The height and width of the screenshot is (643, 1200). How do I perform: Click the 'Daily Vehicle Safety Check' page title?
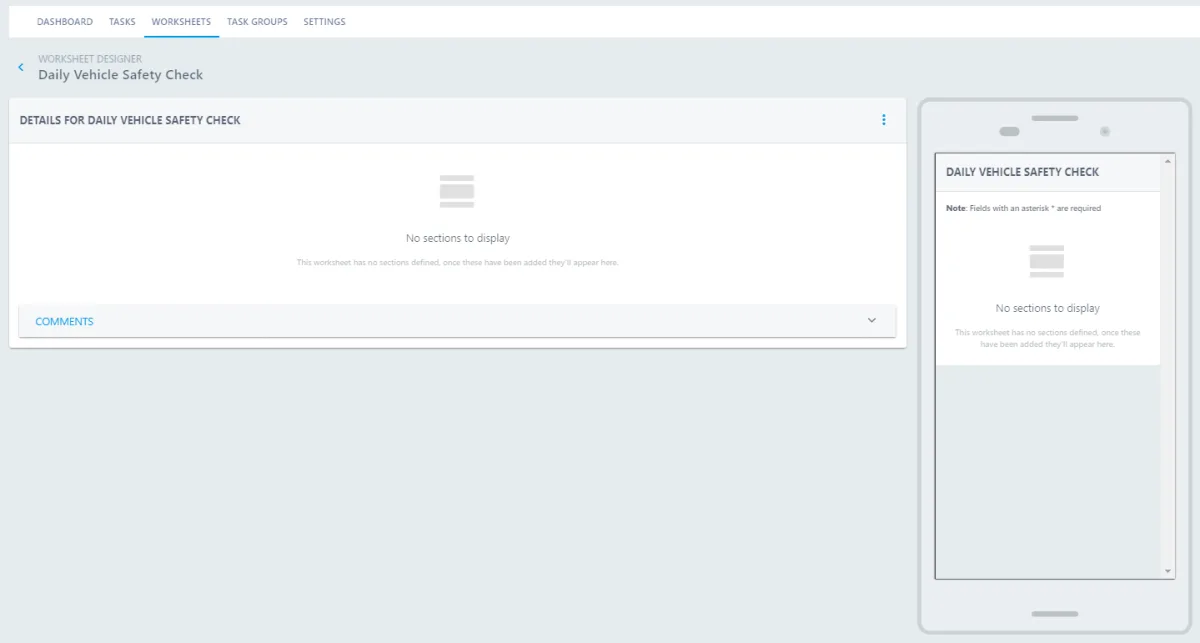coord(120,75)
